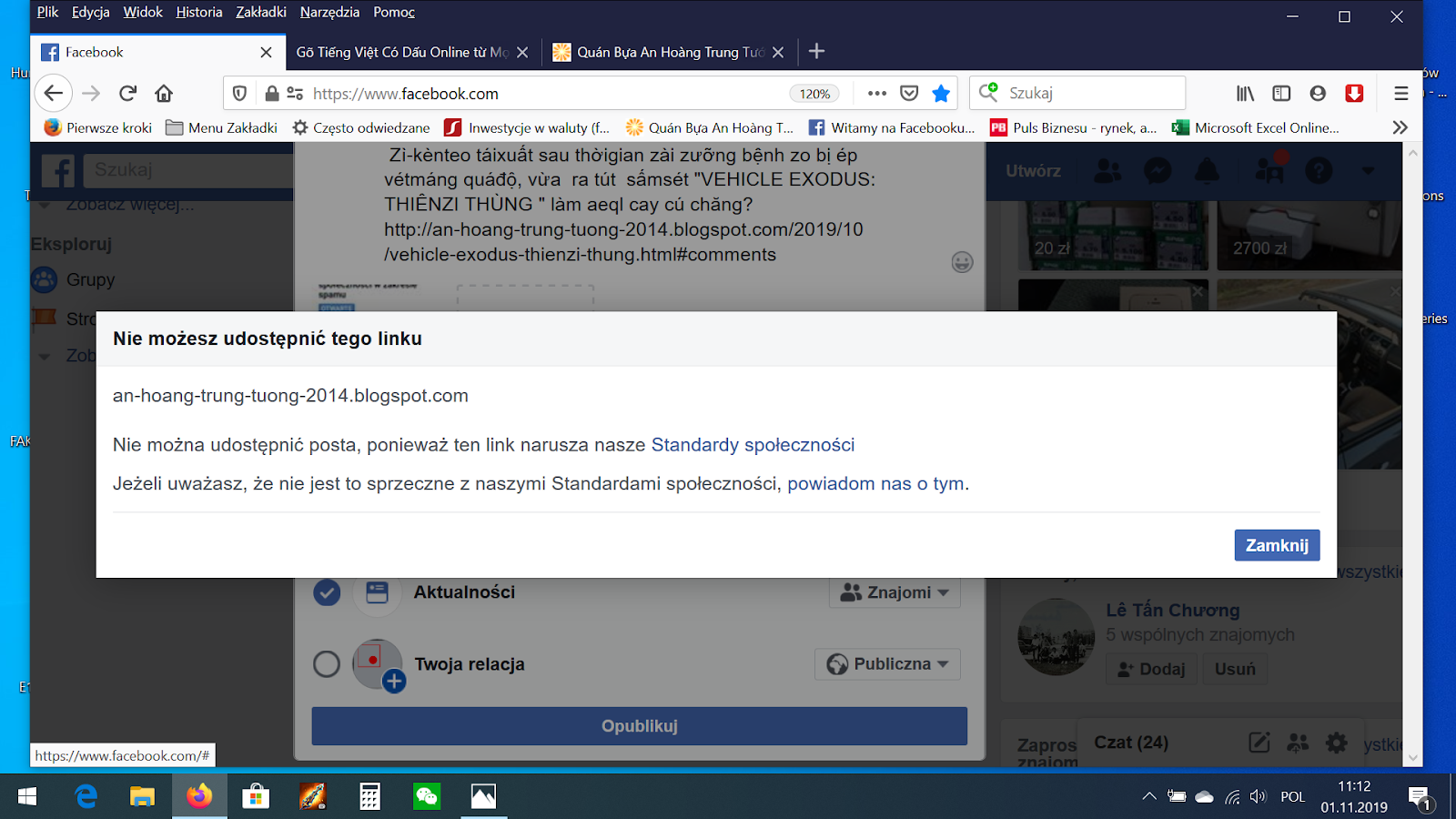Open Facebook notifications bell
This screenshot has height=819, width=1456.
click(x=1208, y=170)
